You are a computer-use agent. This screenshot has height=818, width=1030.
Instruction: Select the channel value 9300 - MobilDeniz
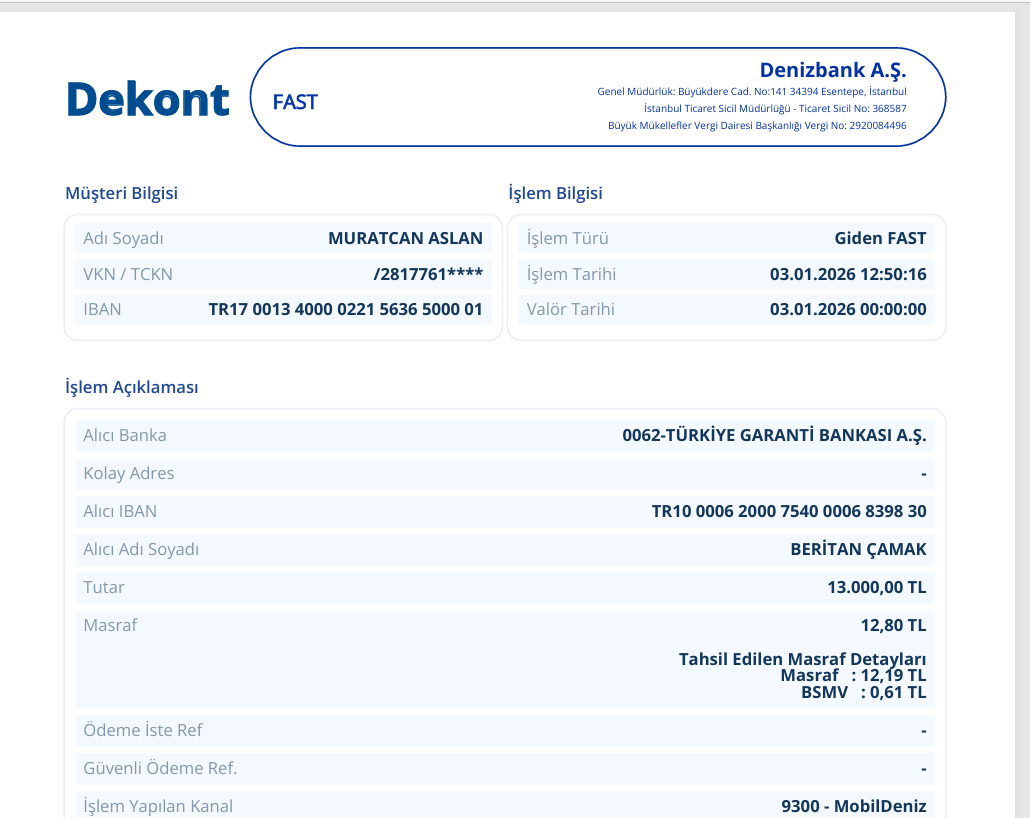point(854,806)
